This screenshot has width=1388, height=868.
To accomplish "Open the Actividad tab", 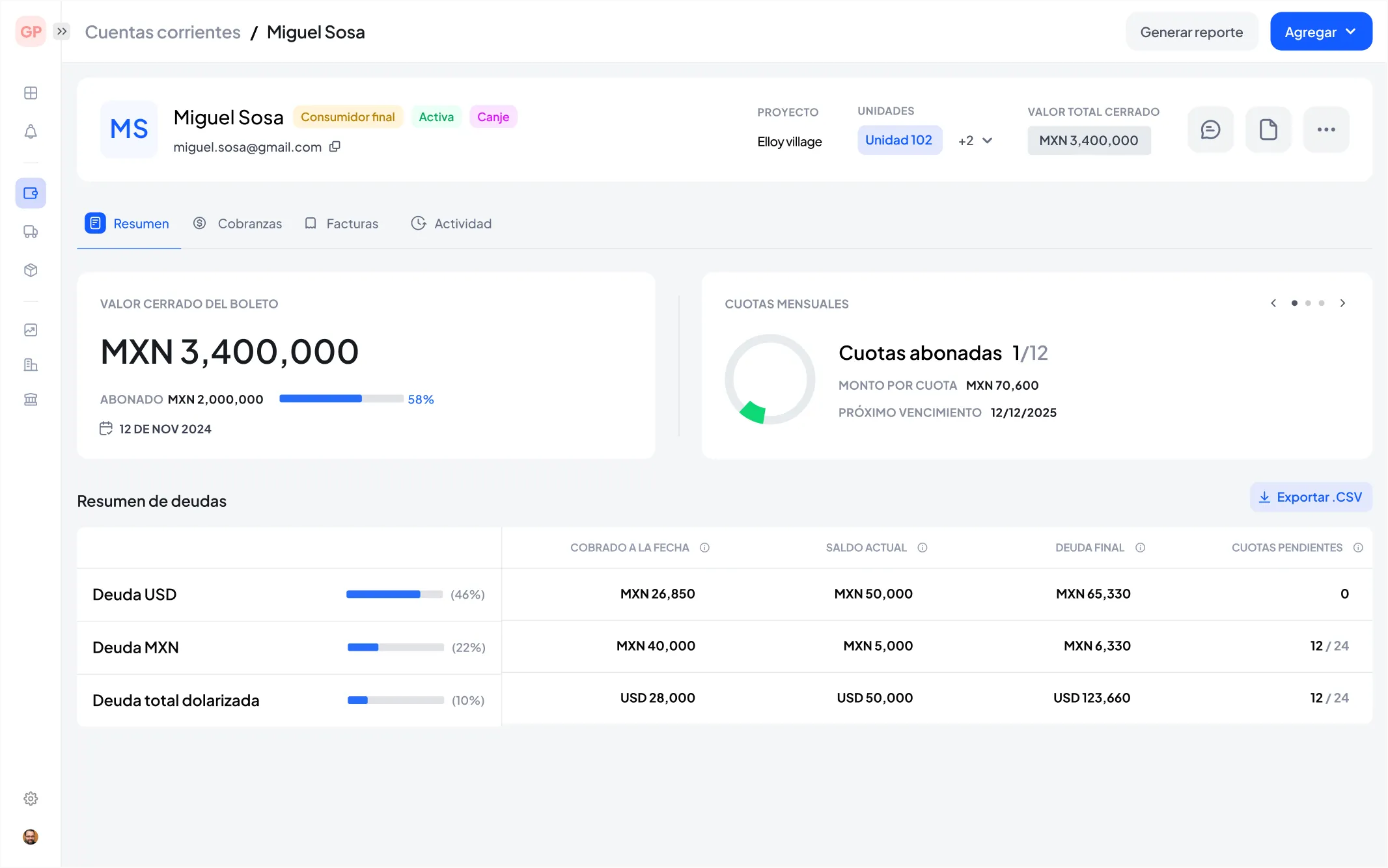I will coord(462,223).
